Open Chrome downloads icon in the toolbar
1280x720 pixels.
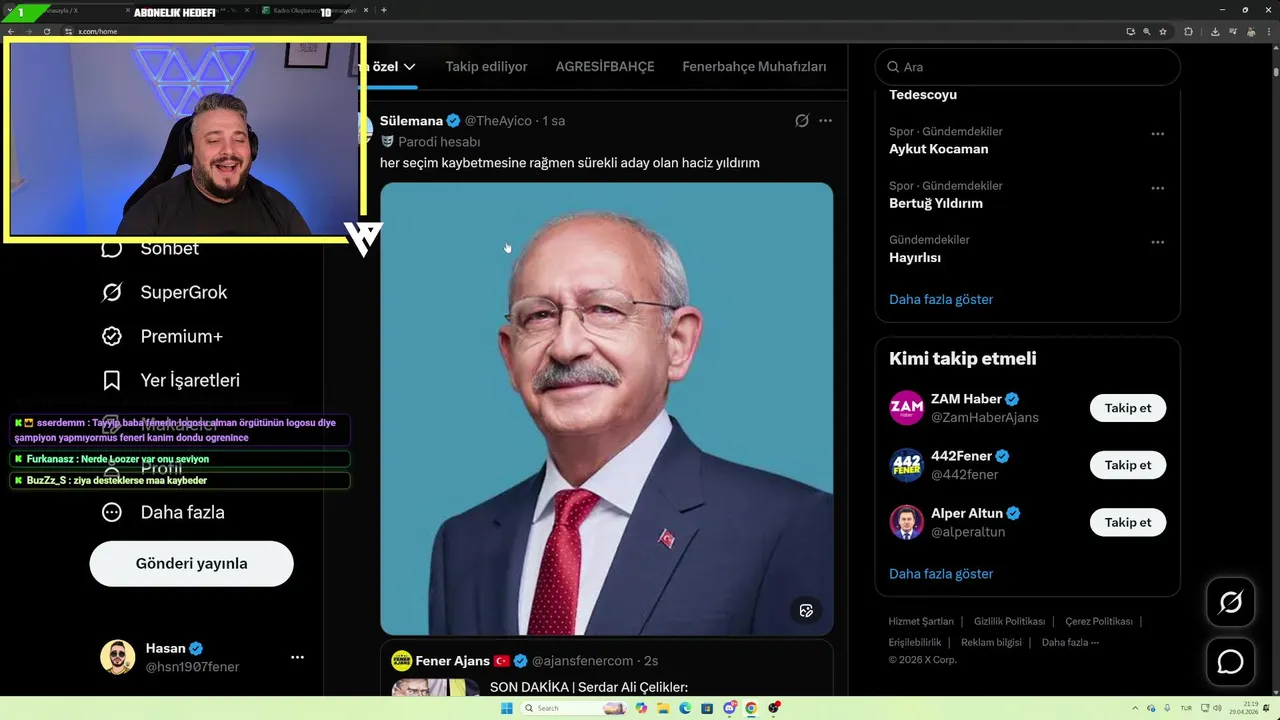pyautogui.click(x=1215, y=31)
